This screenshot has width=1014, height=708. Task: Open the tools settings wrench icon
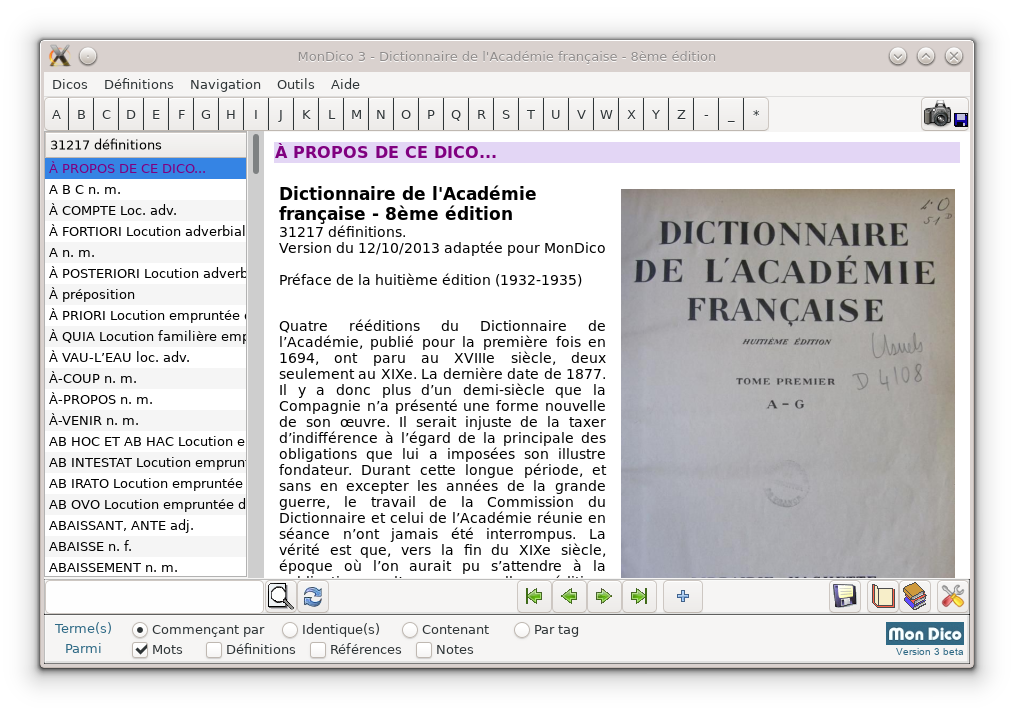coord(952,596)
